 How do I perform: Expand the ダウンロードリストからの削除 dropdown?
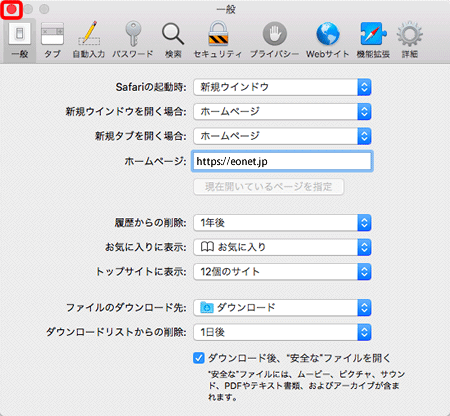282,332
